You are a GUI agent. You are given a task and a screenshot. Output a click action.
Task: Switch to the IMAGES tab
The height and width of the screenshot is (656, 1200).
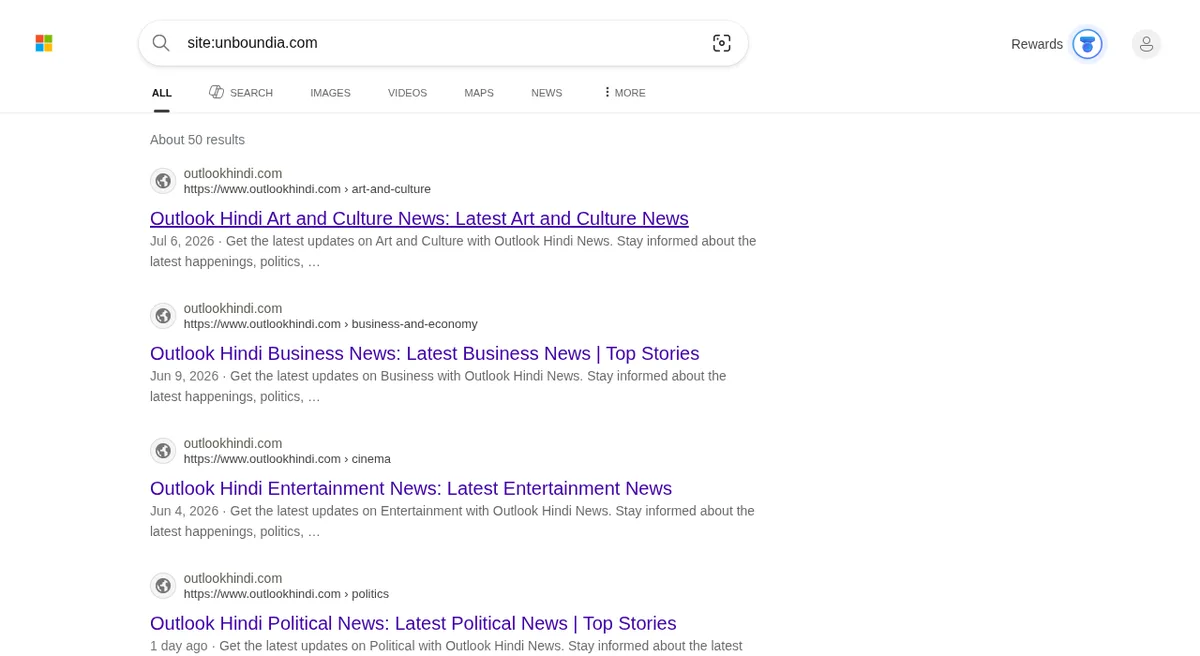(x=330, y=93)
